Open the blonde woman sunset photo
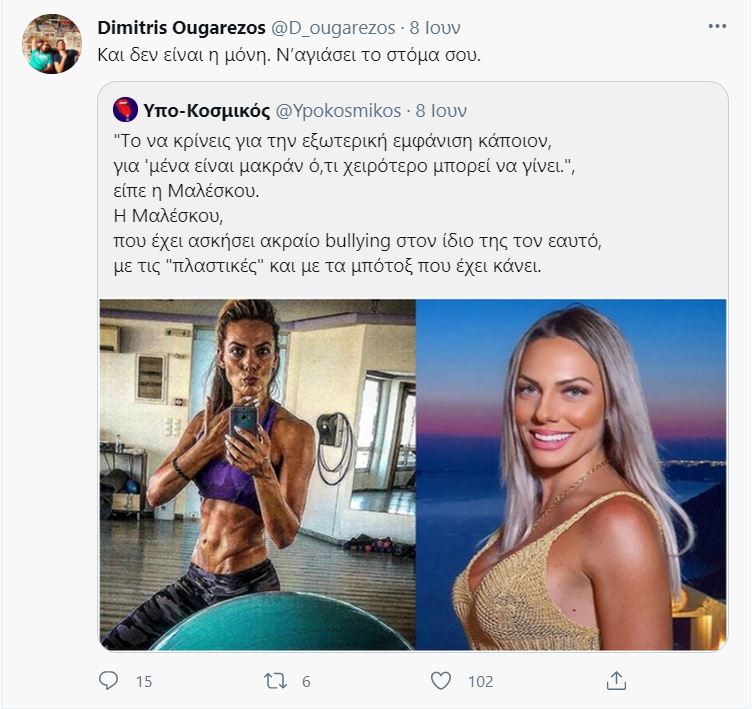 (x=571, y=474)
